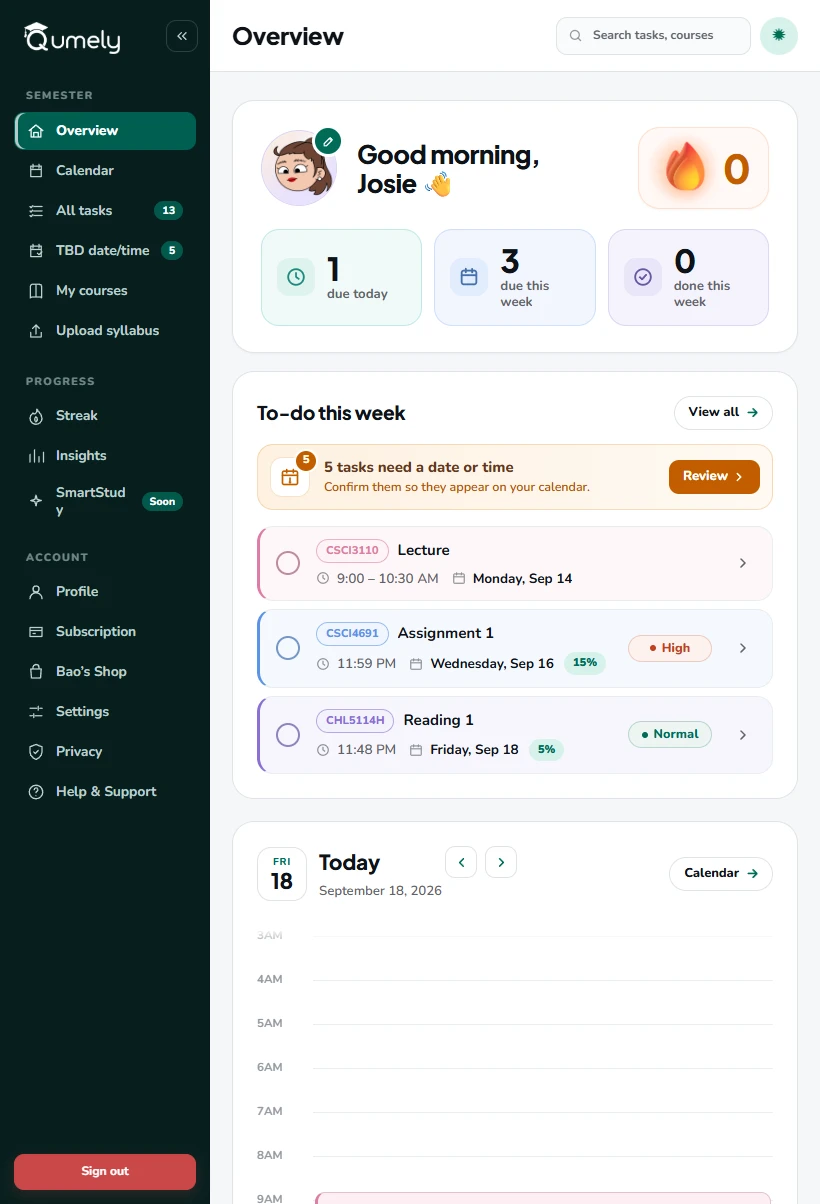Open Bao's Shop in the sidebar
The height and width of the screenshot is (1204, 820).
point(106,672)
